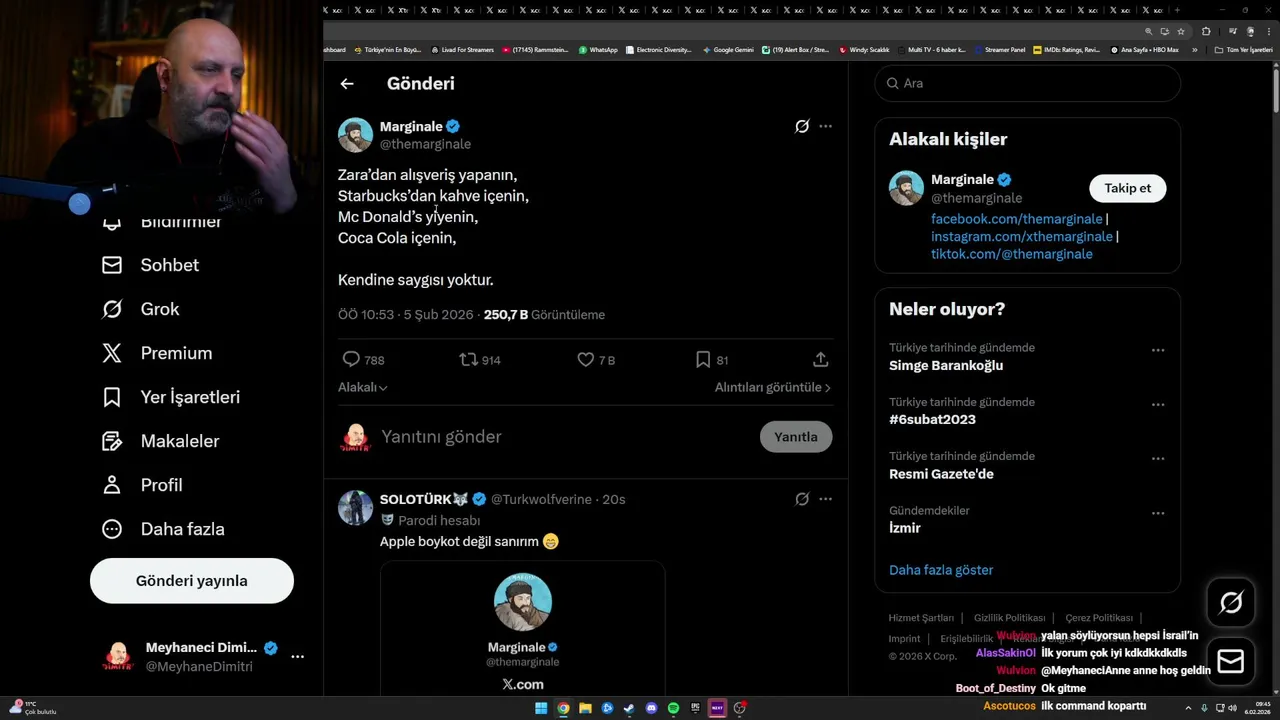Open Grok icon on SOLOTÜRK's reply
Screen dimensions: 1280x720
click(802, 499)
